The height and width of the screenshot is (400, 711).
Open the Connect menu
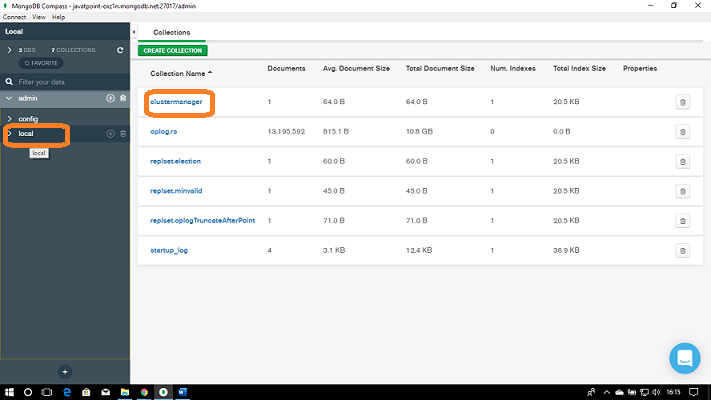pos(15,17)
